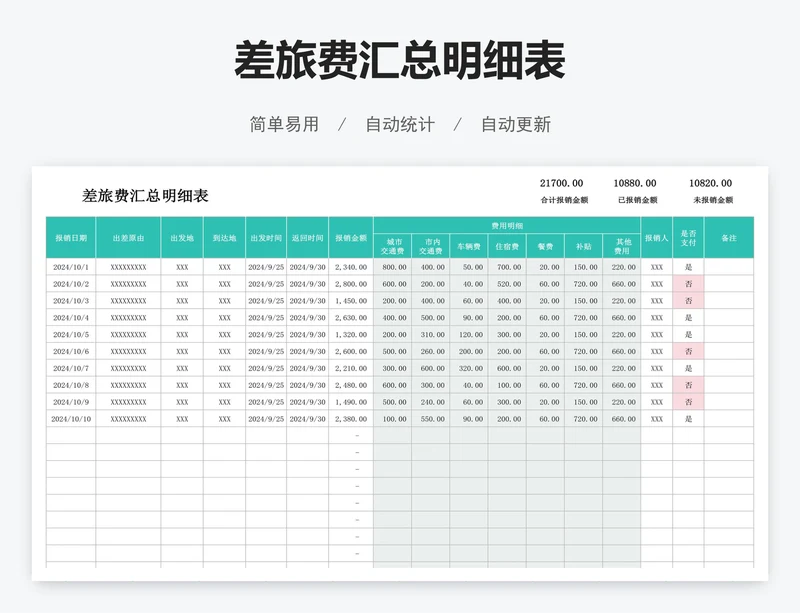Select the amount cell 1,450.00

pyautogui.click(x=351, y=301)
